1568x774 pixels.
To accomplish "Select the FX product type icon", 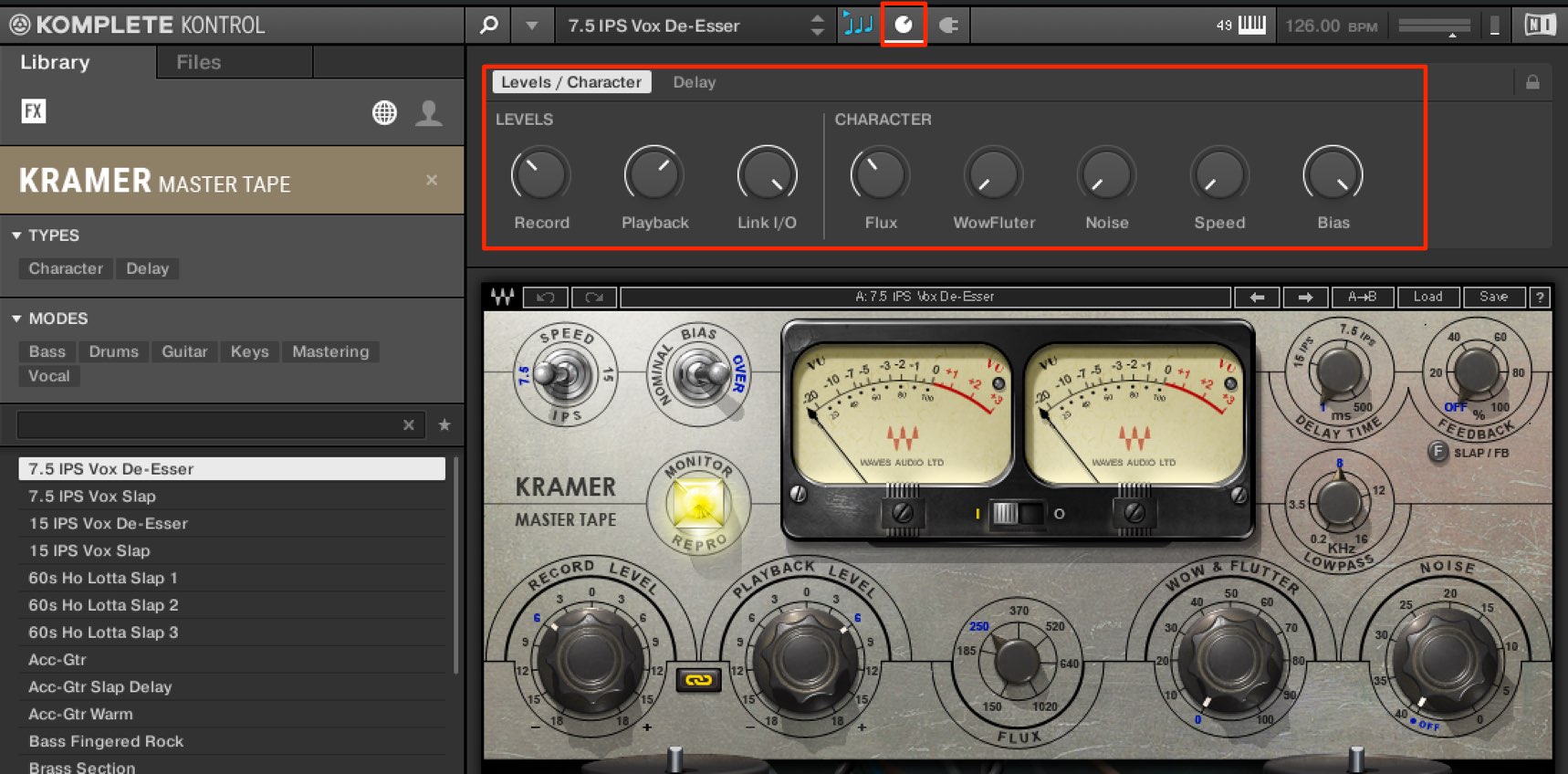I will click(34, 111).
